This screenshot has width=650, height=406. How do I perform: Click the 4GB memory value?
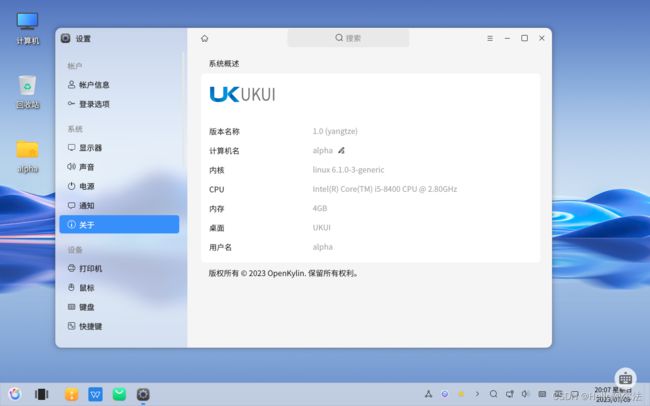[320, 208]
